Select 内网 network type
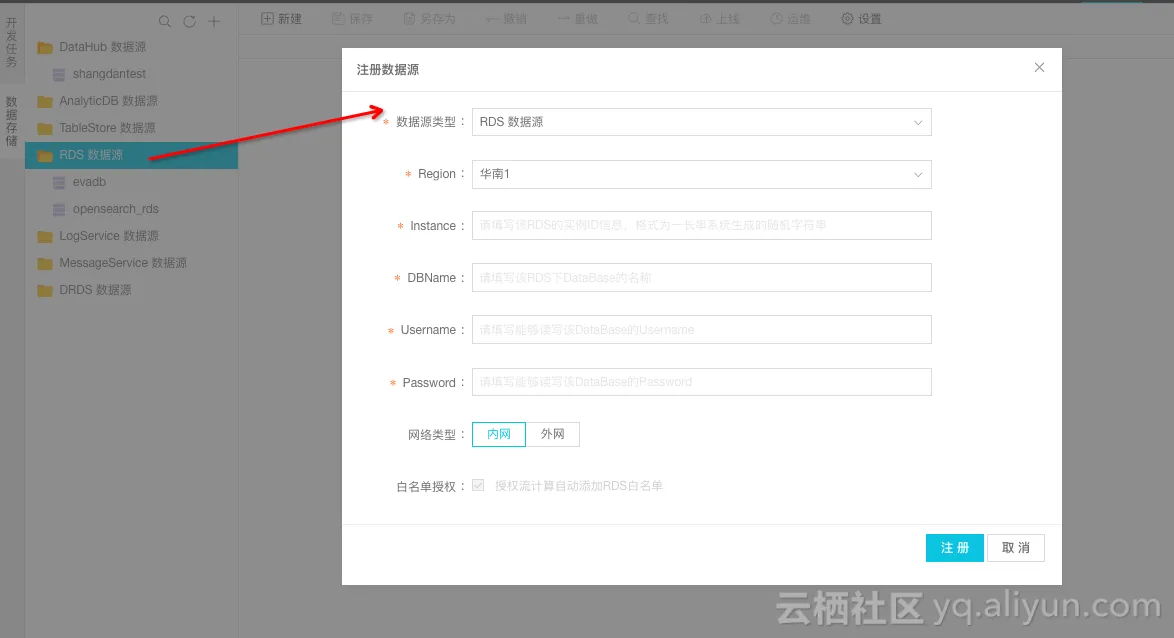 [499, 434]
